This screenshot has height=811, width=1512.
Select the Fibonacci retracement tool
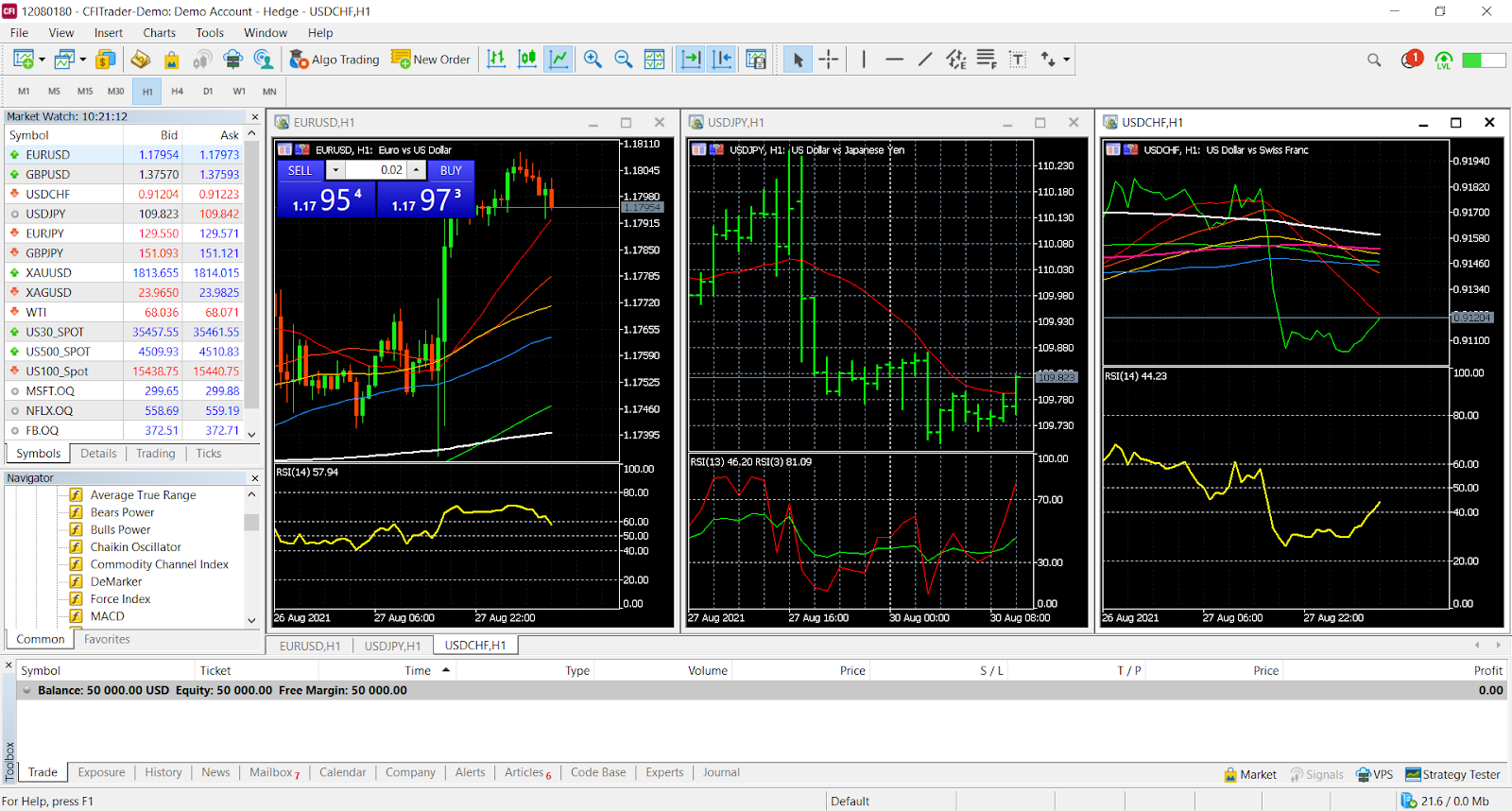tap(987, 60)
